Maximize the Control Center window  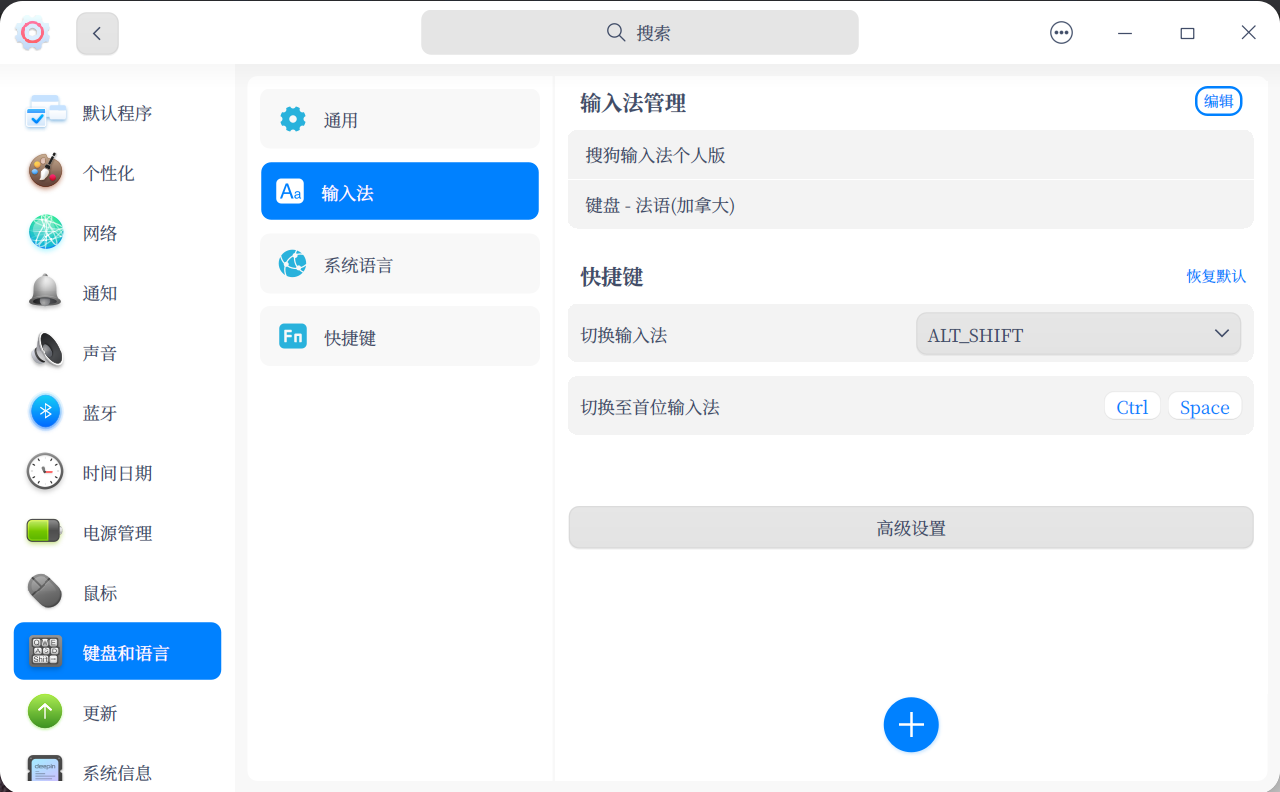(x=1187, y=33)
